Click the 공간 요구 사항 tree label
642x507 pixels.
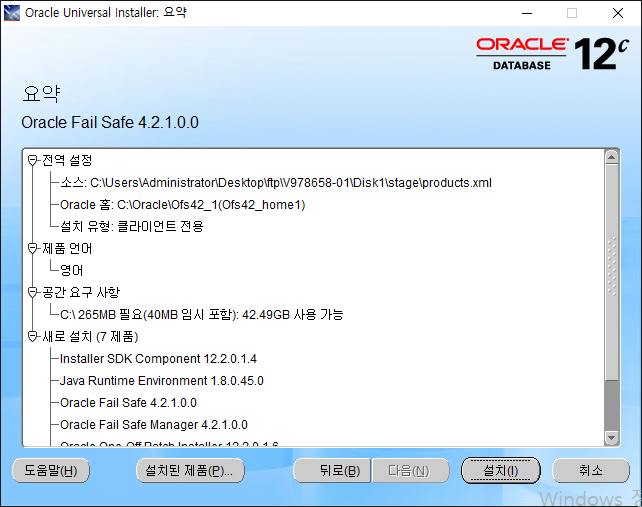click(81, 292)
